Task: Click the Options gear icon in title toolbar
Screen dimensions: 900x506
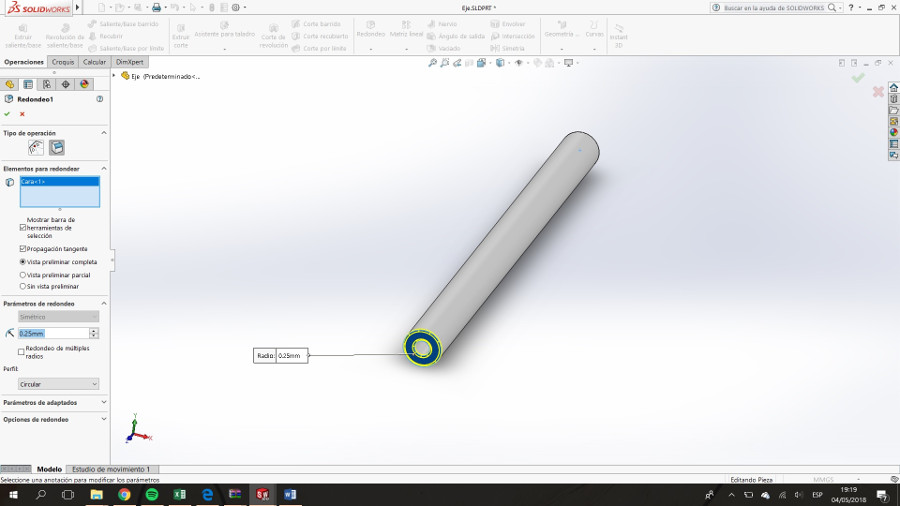Action: click(x=235, y=7)
